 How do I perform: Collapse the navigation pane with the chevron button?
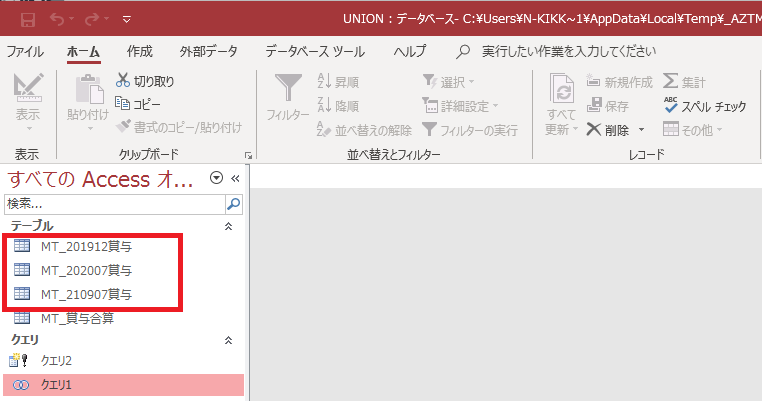point(236,178)
